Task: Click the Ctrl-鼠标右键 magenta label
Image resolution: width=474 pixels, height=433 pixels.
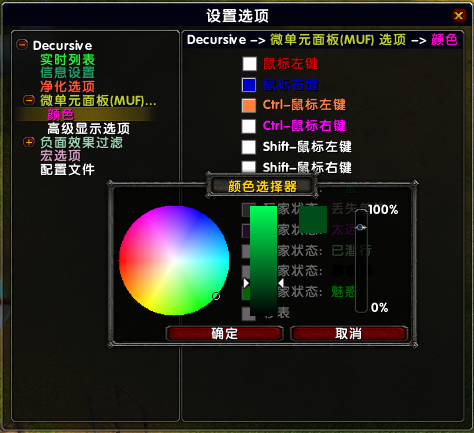Action: pyautogui.click(x=304, y=126)
